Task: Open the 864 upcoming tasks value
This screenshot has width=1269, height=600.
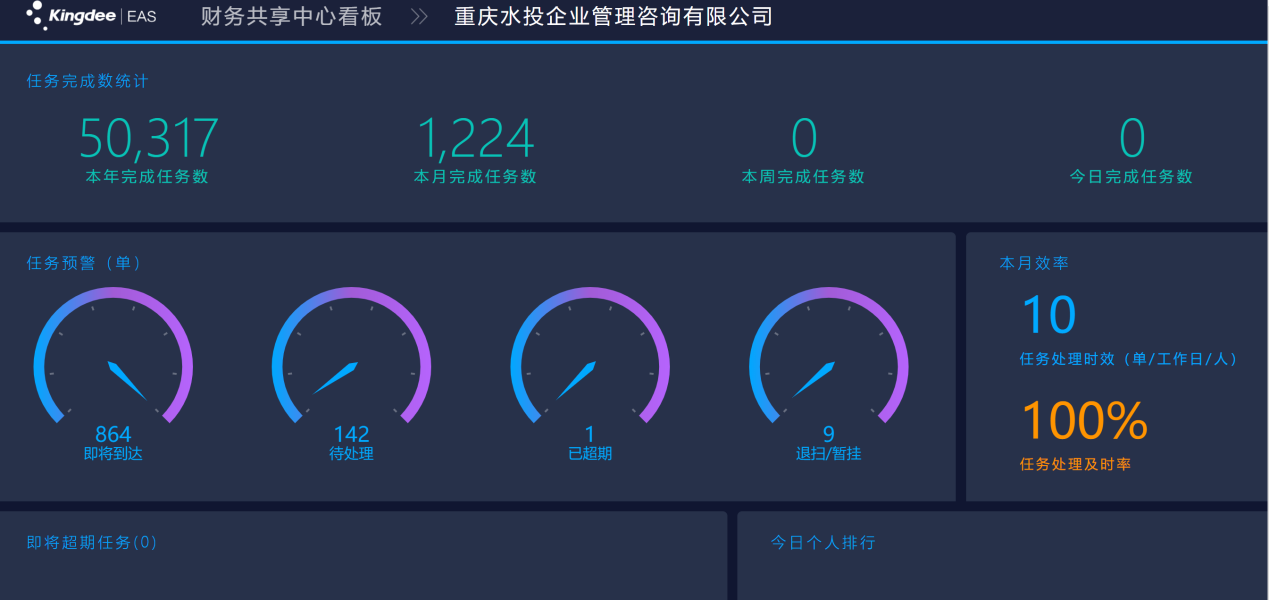Action: (x=113, y=434)
